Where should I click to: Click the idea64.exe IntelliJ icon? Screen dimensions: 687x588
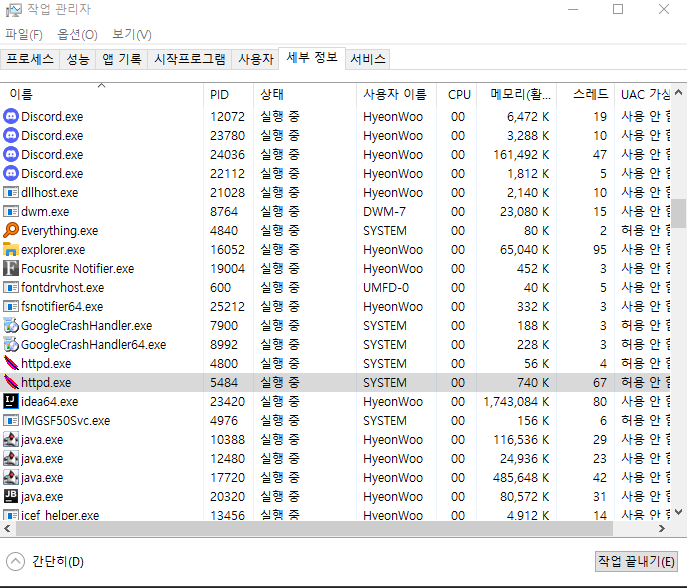tap(11, 401)
